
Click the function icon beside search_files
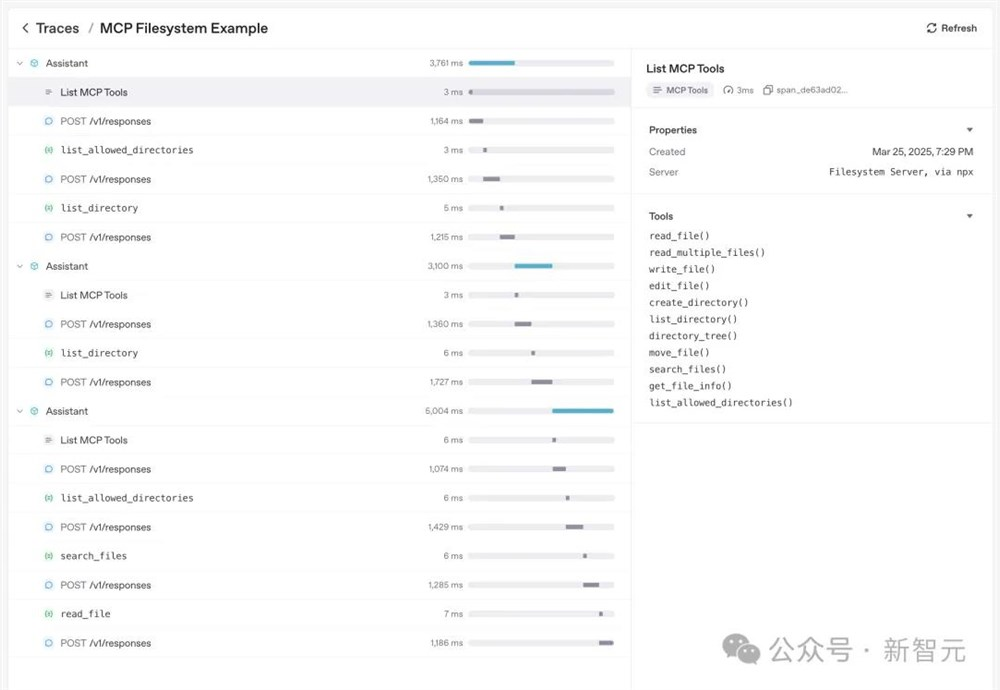48,556
